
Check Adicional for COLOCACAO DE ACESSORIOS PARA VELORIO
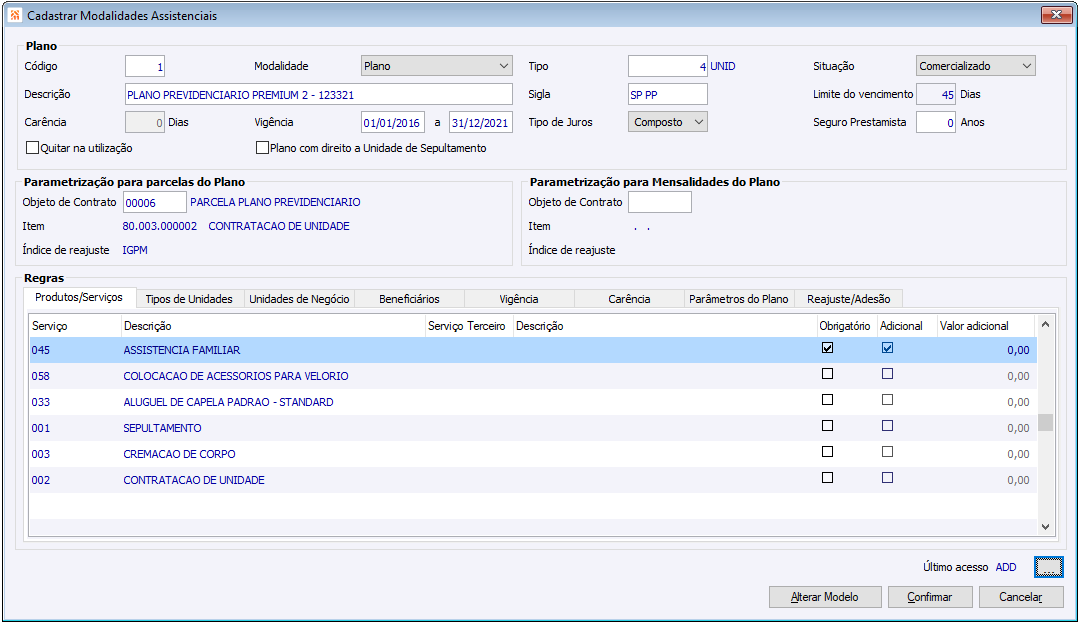point(887,374)
